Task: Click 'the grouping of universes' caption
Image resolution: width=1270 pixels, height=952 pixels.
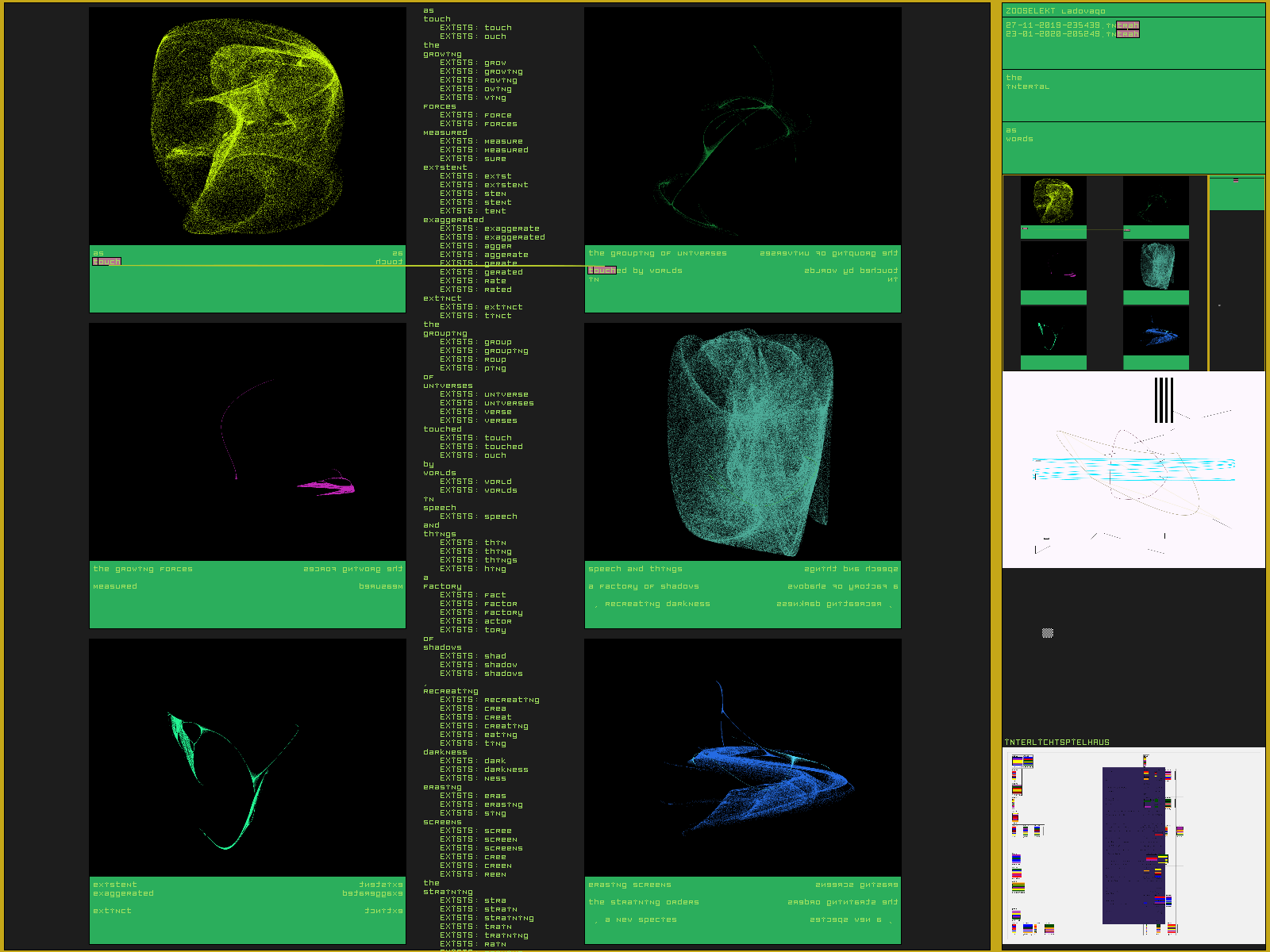Action: [657, 253]
